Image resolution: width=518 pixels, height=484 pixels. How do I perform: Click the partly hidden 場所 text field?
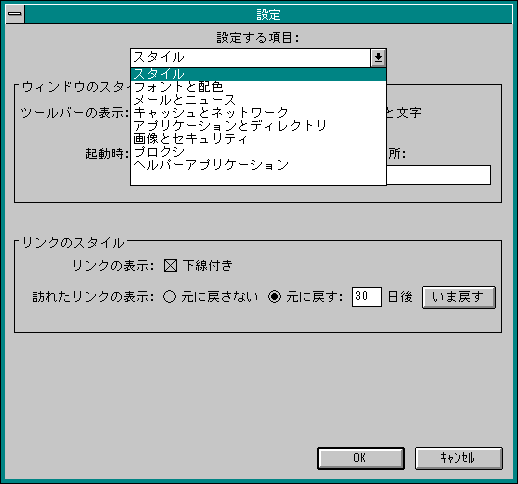[x=438, y=175]
